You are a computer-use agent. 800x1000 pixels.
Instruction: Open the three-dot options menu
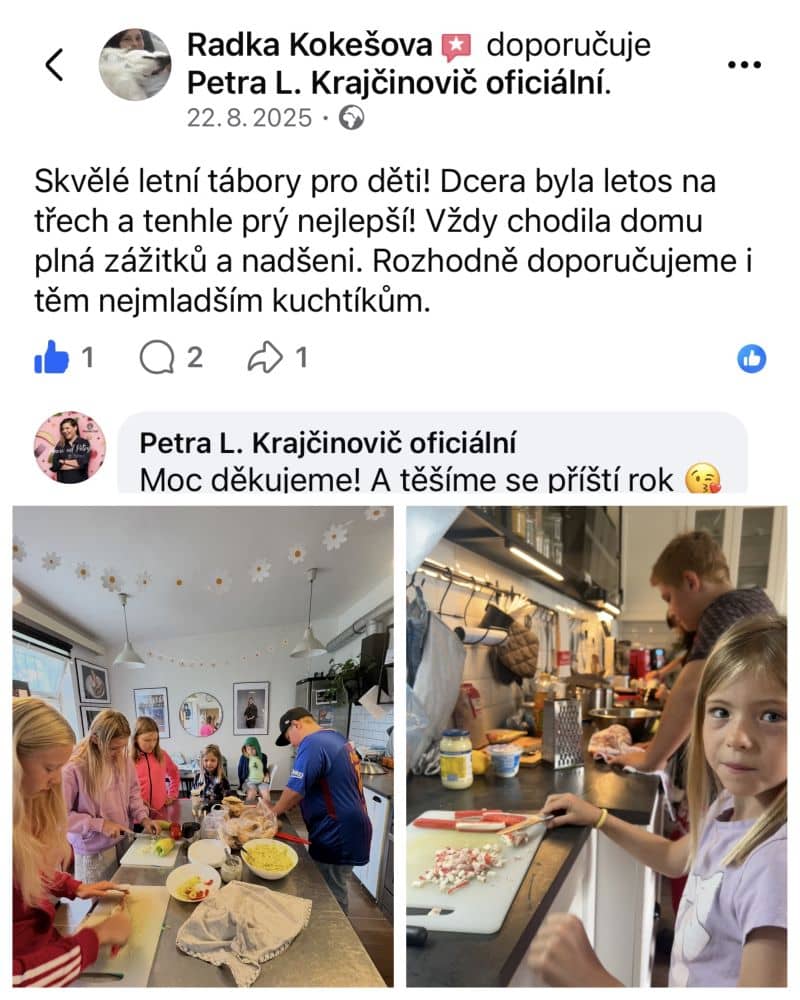tap(744, 64)
